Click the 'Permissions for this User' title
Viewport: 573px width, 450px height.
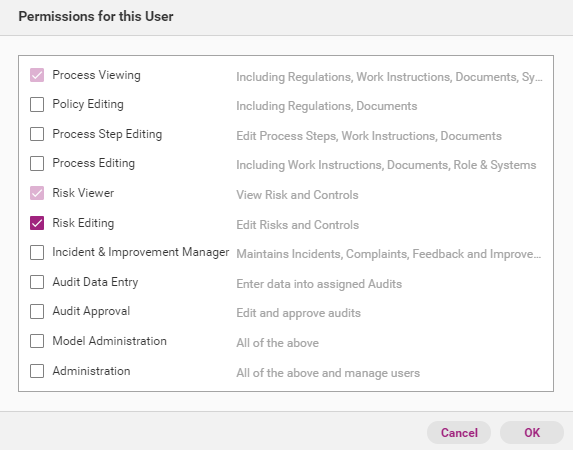[x=96, y=16]
